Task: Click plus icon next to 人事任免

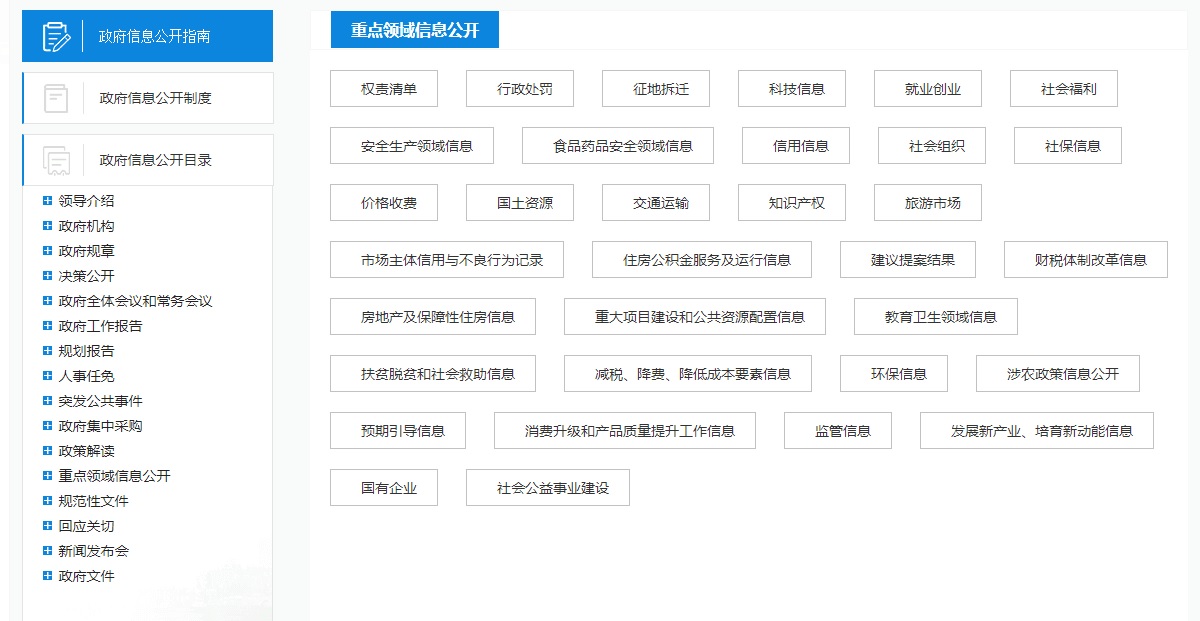Action: pyautogui.click(x=47, y=376)
